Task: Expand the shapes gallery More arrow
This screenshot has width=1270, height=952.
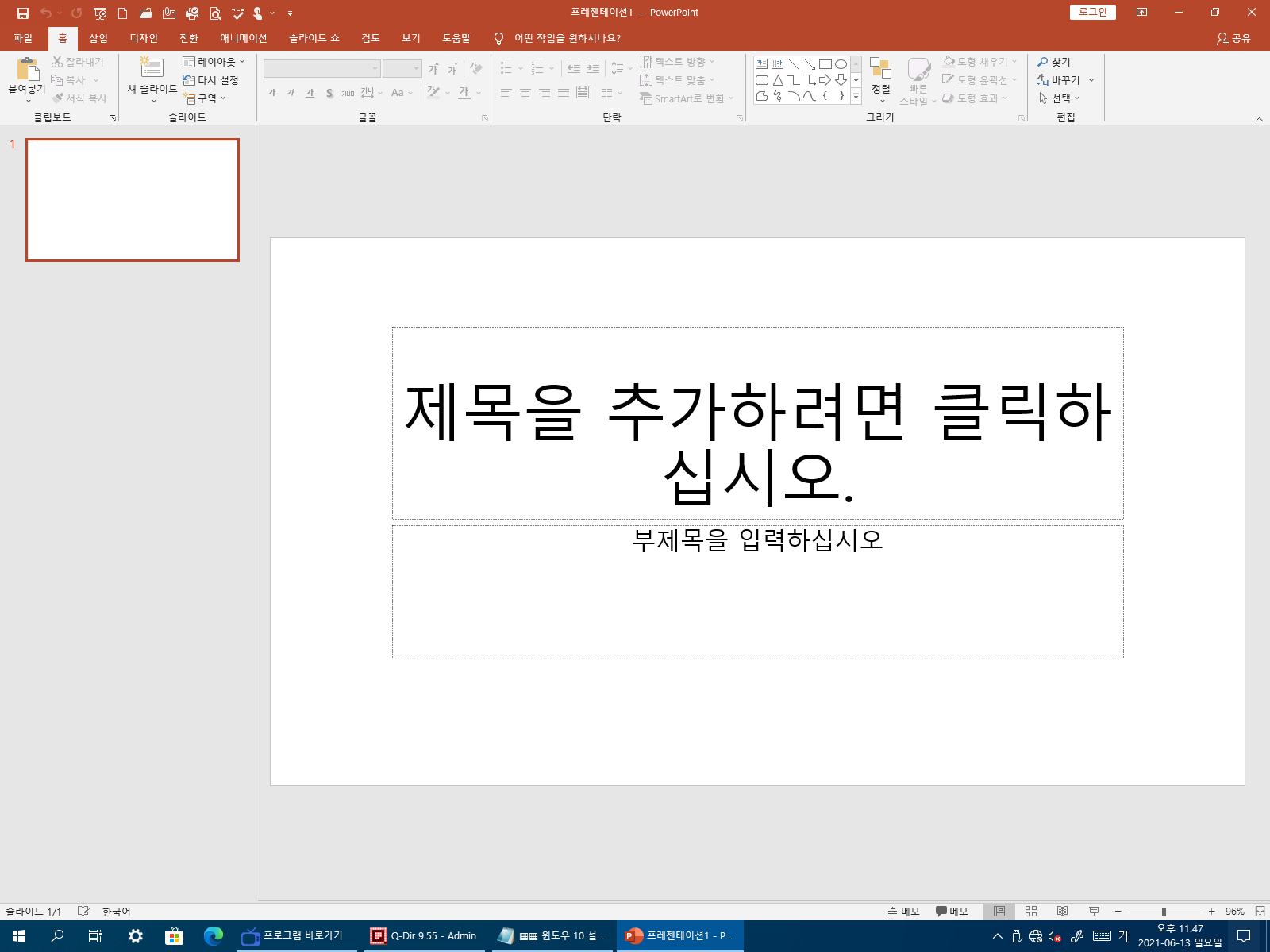Action: (x=856, y=97)
